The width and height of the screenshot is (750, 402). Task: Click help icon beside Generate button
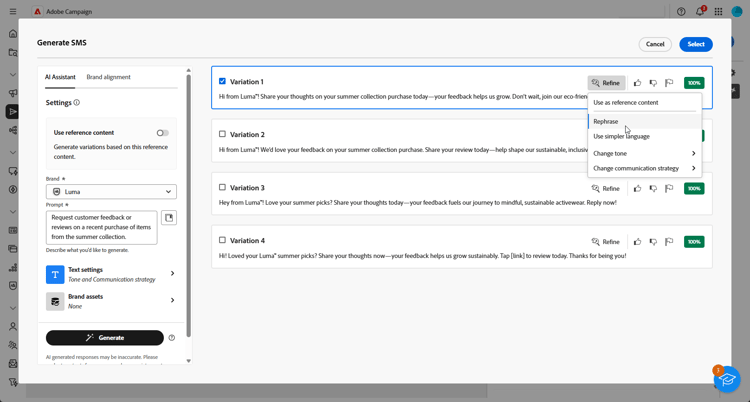pos(172,338)
